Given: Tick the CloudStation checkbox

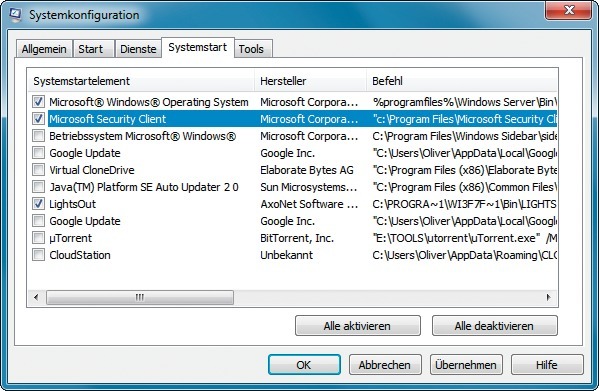Looking at the screenshot, I should pyautogui.click(x=38, y=255).
